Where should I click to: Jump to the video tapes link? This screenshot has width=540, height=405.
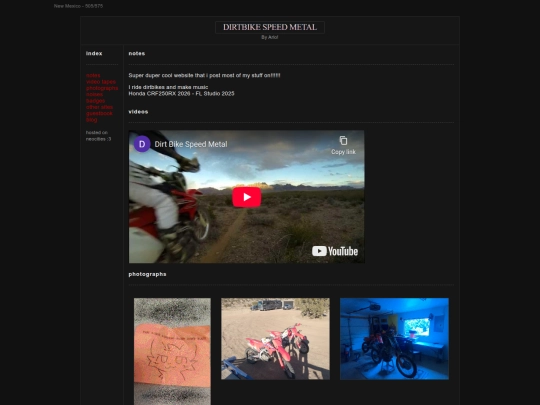(x=101, y=82)
